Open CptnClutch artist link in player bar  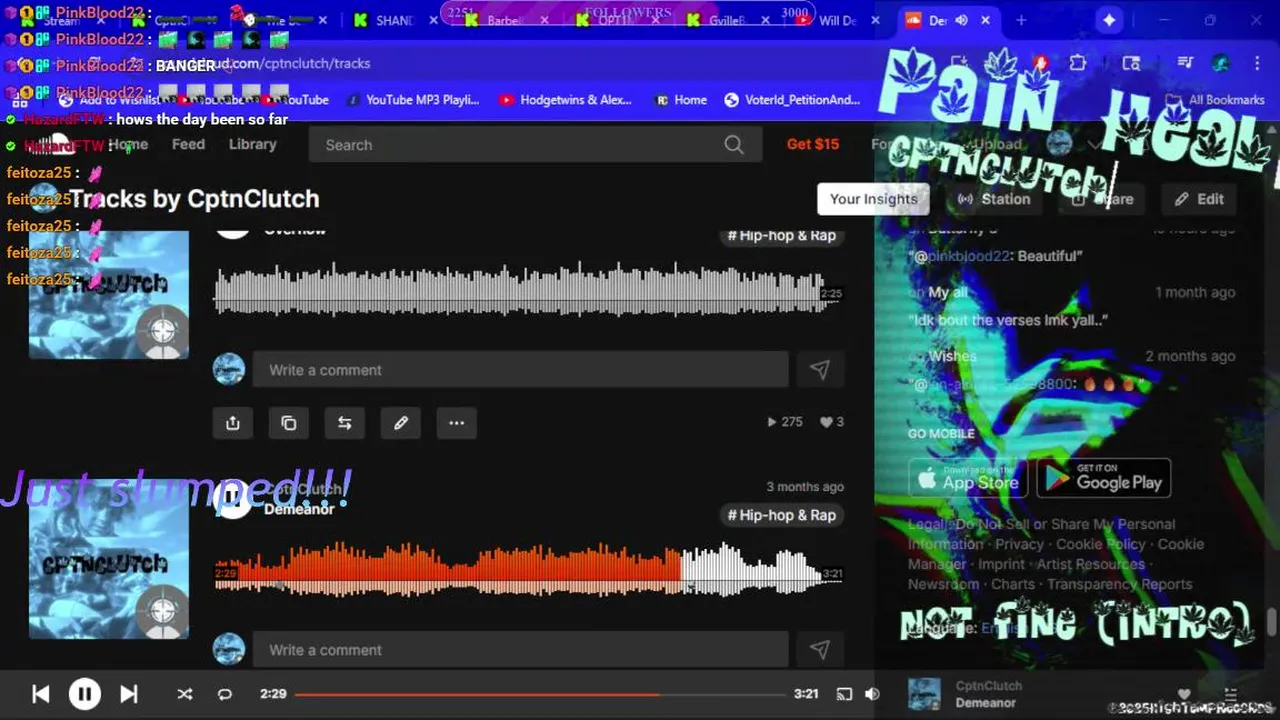point(989,686)
